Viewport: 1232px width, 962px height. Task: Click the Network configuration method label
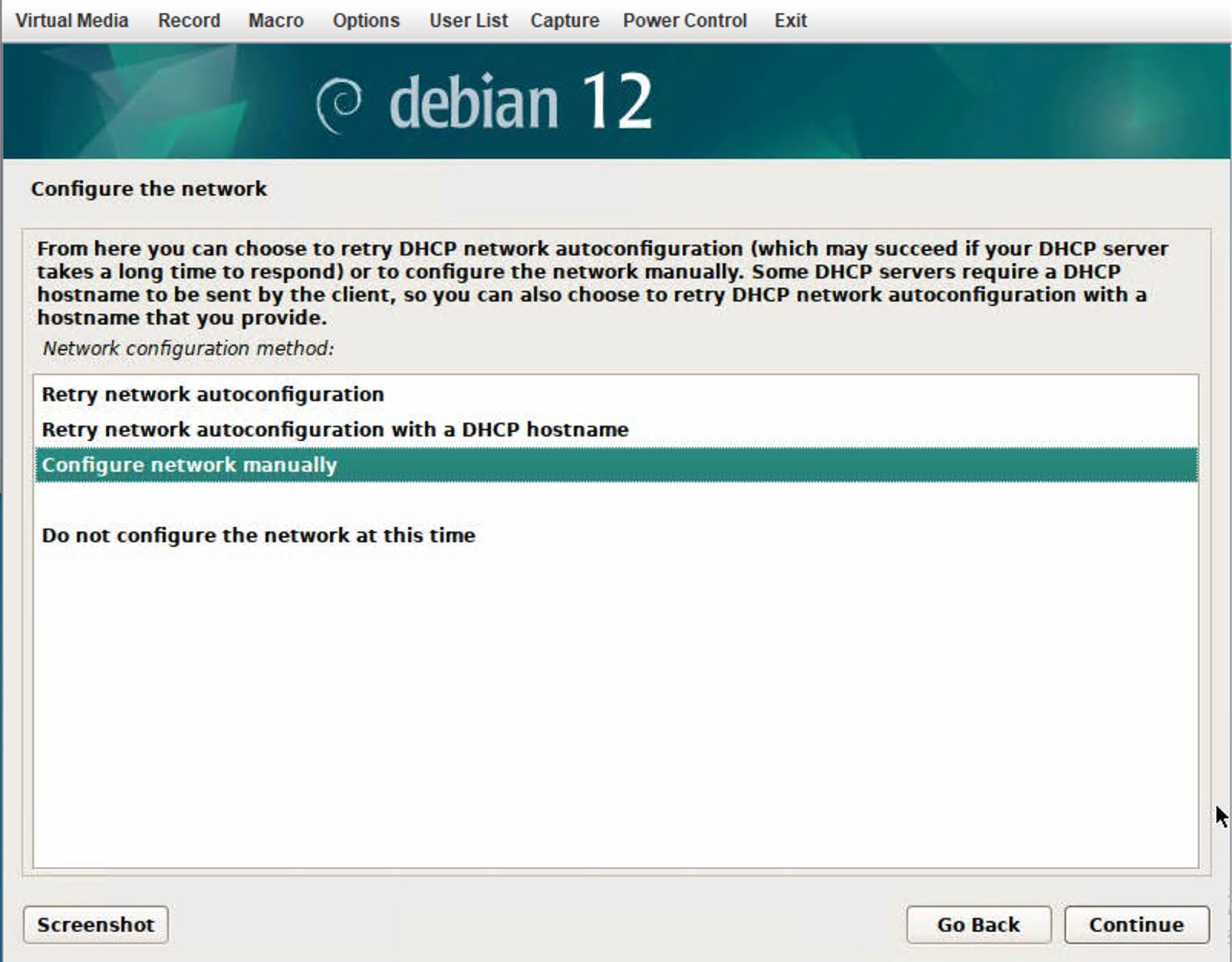pos(188,348)
